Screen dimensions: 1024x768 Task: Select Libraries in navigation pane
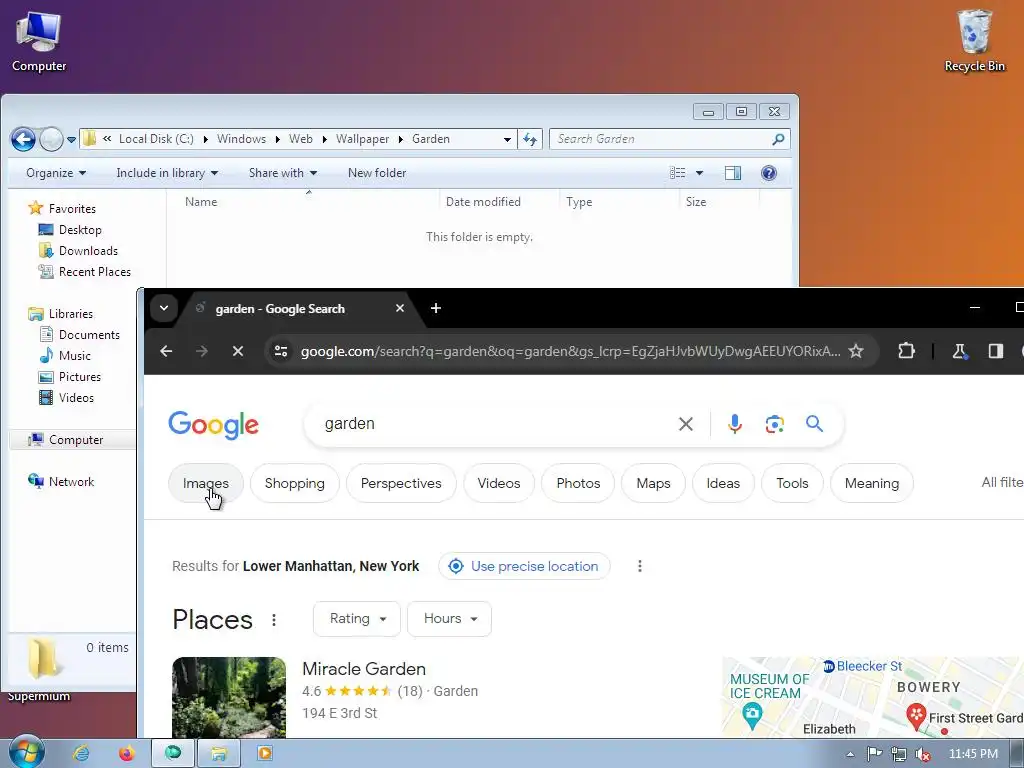click(x=61, y=314)
